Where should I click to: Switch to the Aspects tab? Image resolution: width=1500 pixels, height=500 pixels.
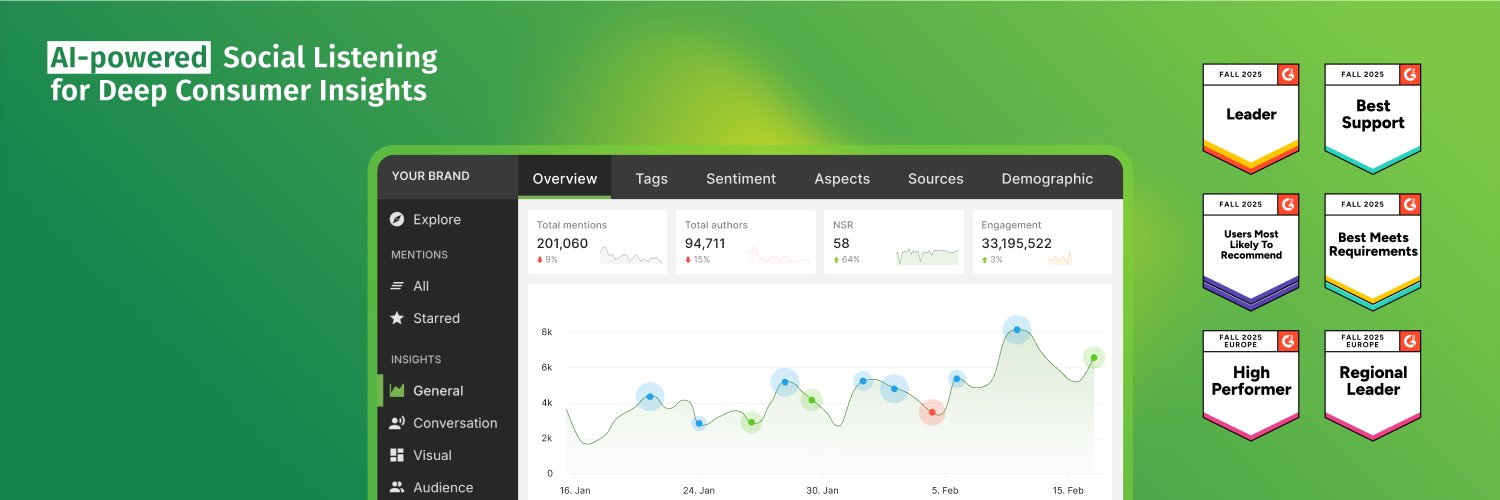pos(842,179)
